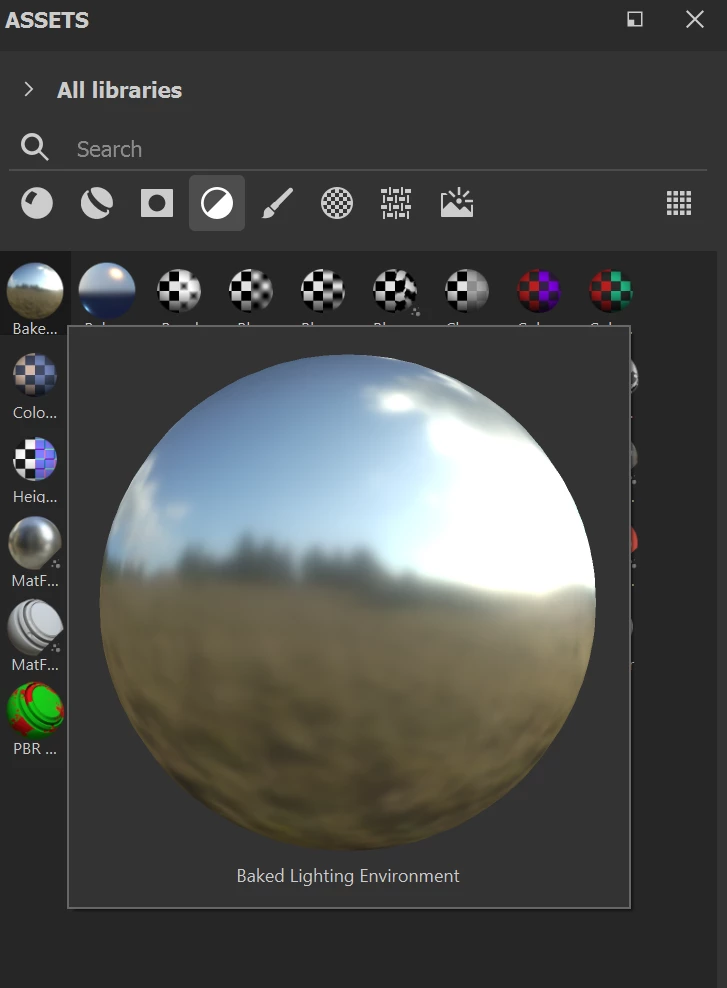Screen dimensions: 727x988
Task: Change thumbnail size with grid view icon
Action: pyautogui.click(x=679, y=203)
